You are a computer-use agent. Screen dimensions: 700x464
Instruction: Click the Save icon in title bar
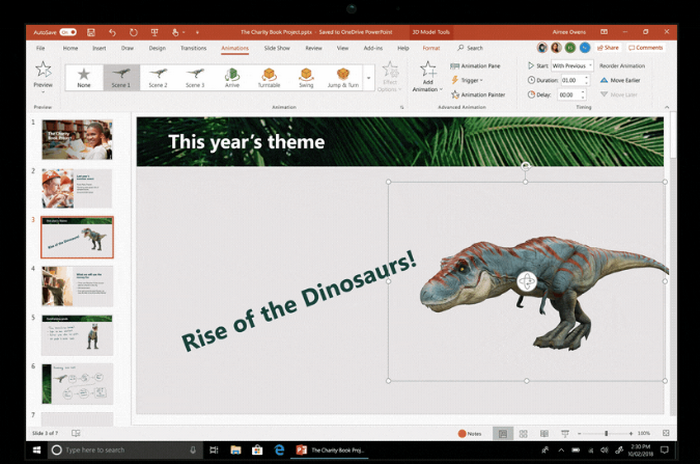(91, 32)
